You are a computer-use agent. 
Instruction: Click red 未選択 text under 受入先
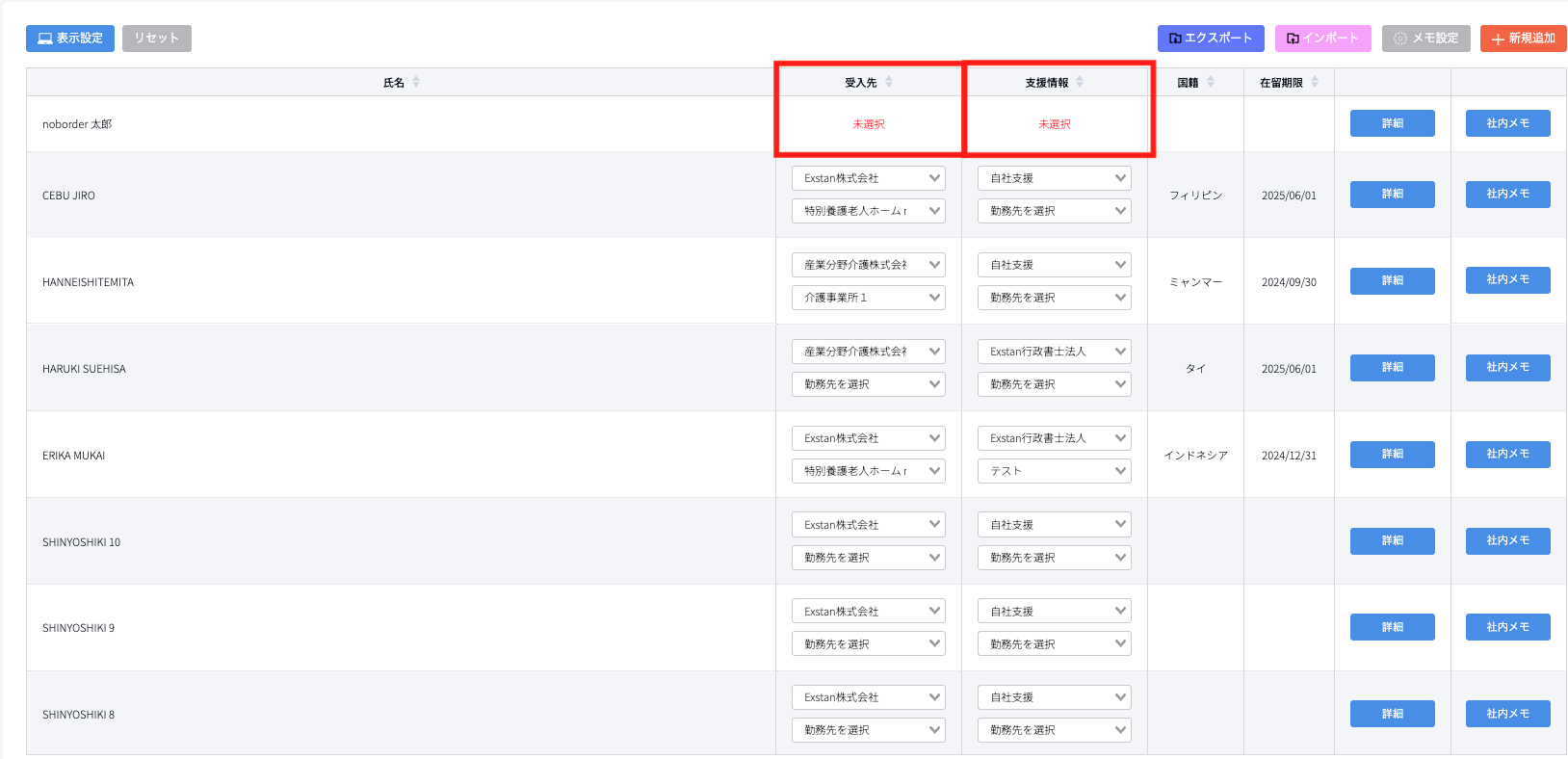[x=868, y=124]
